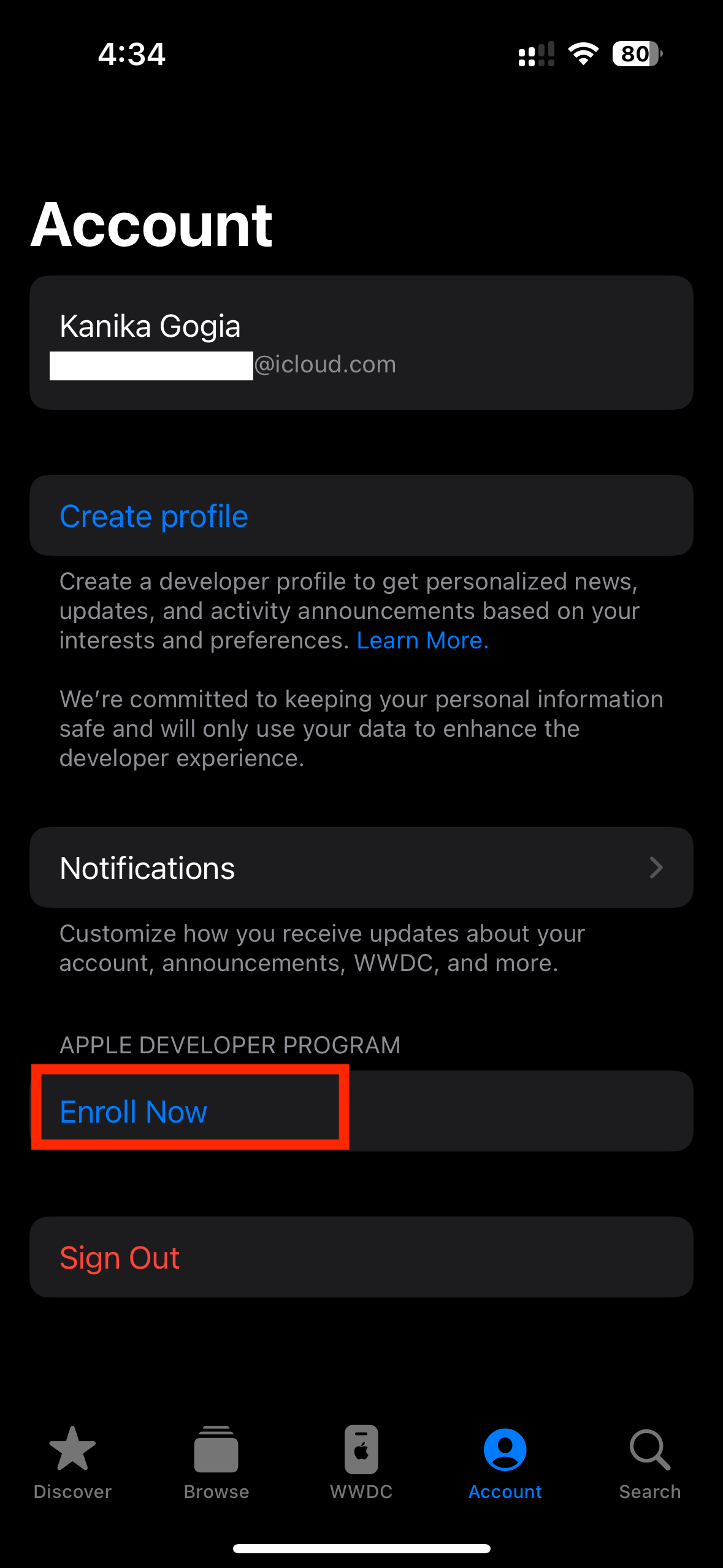The image size is (723, 1568).
Task: Tap the red Sign Out button
Action: point(361,1257)
